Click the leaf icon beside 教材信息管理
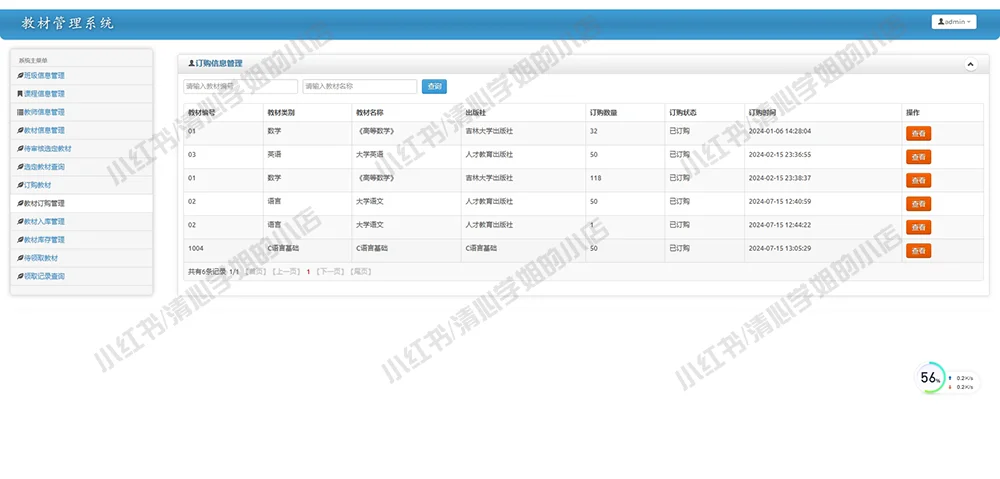Image resolution: width=1000 pixels, height=479 pixels. [x=20, y=130]
